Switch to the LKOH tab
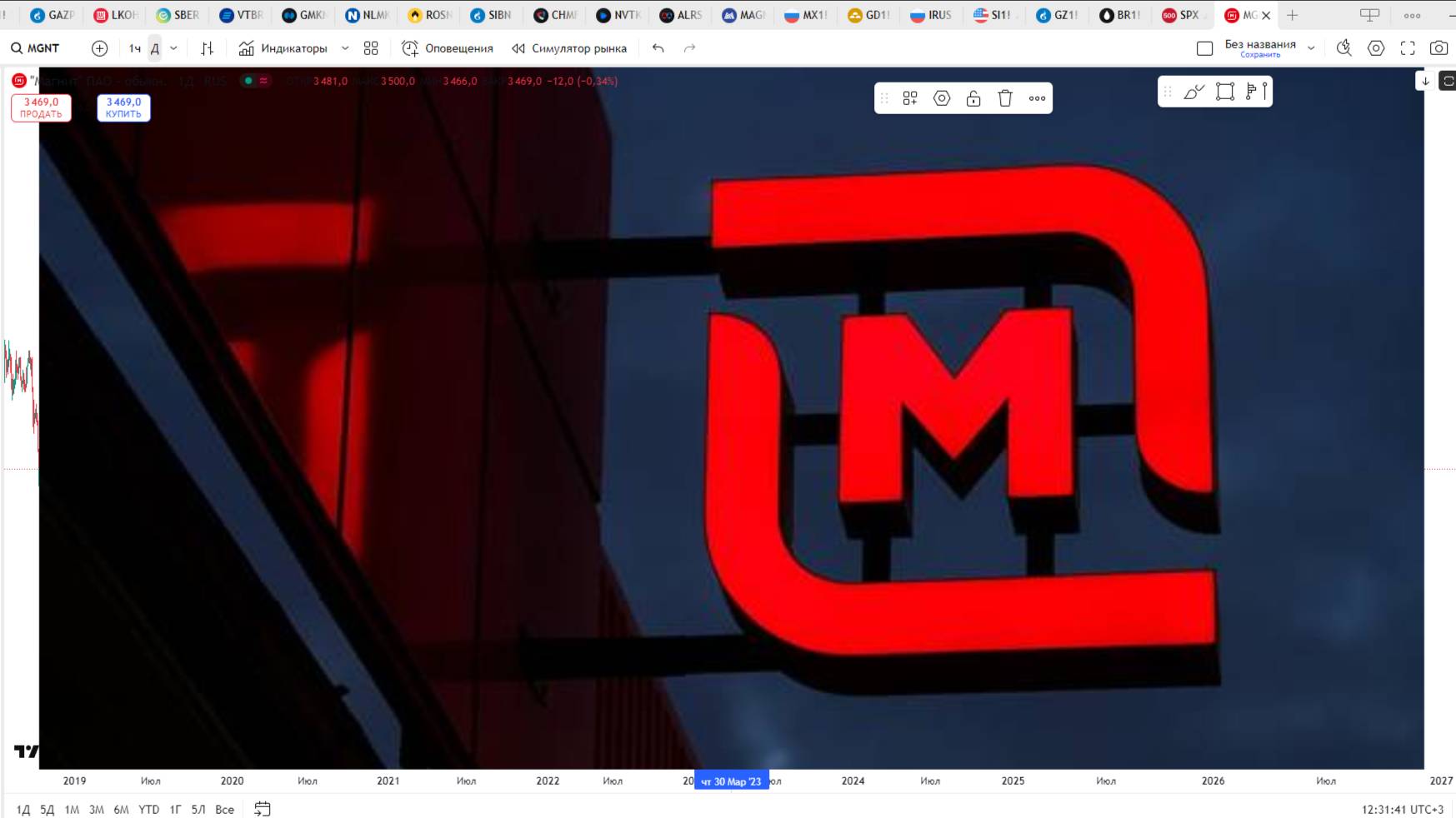Screen dimensions: 1456x818 (x=116, y=15)
